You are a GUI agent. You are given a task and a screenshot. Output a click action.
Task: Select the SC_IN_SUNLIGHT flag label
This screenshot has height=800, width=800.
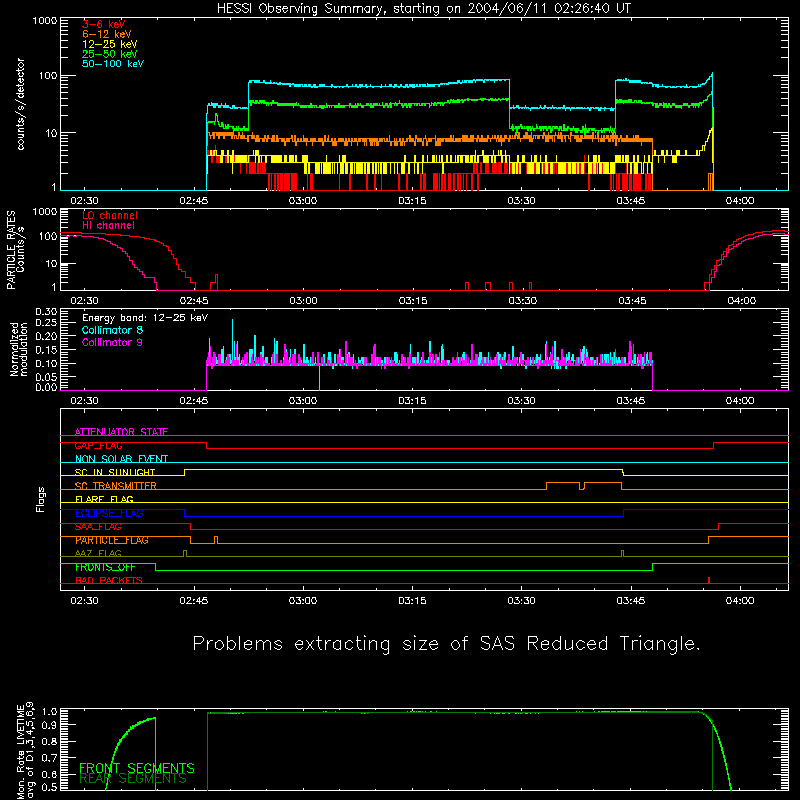[115, 472]
